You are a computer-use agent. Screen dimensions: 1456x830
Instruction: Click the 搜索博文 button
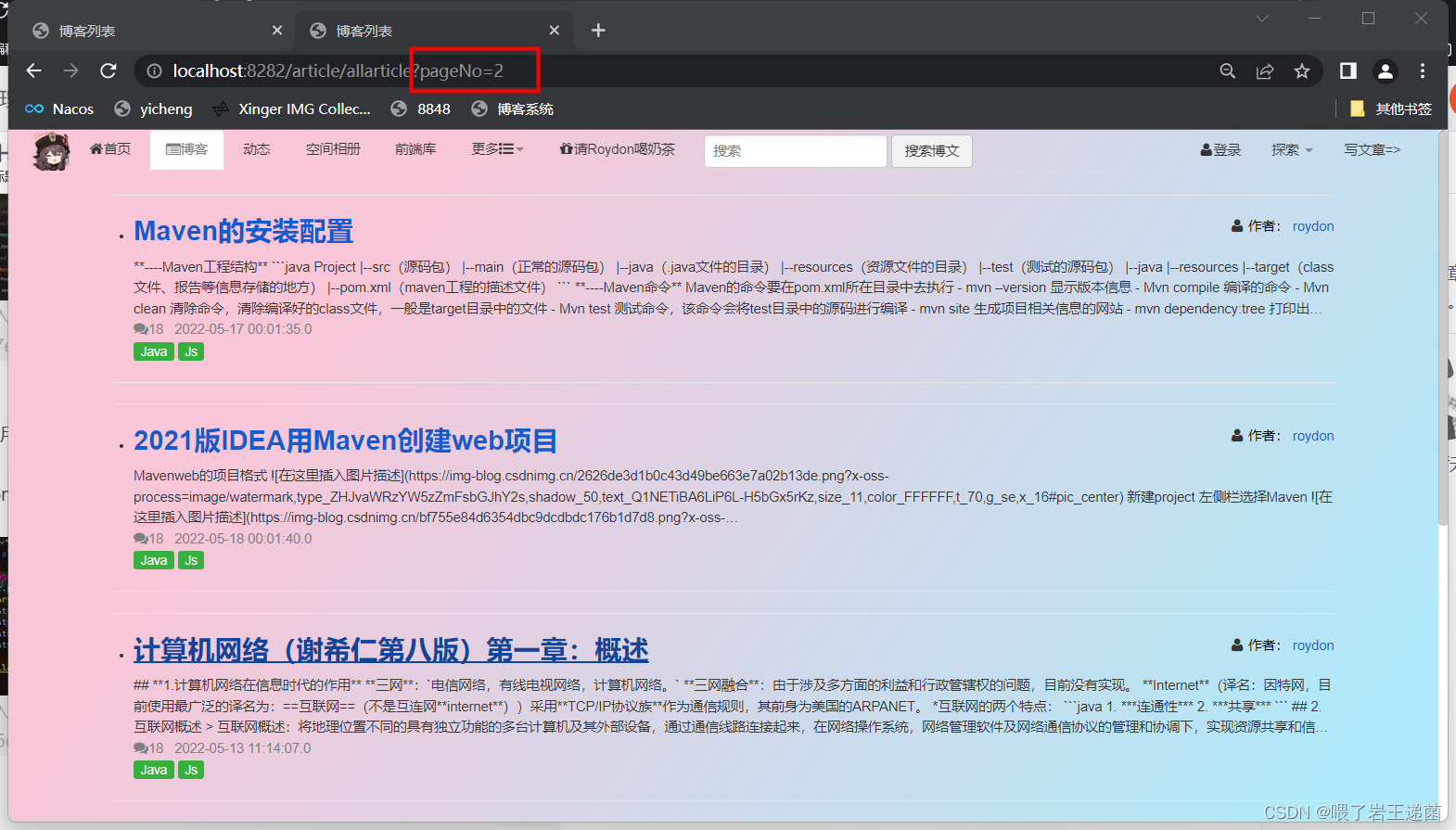point(932,151)
